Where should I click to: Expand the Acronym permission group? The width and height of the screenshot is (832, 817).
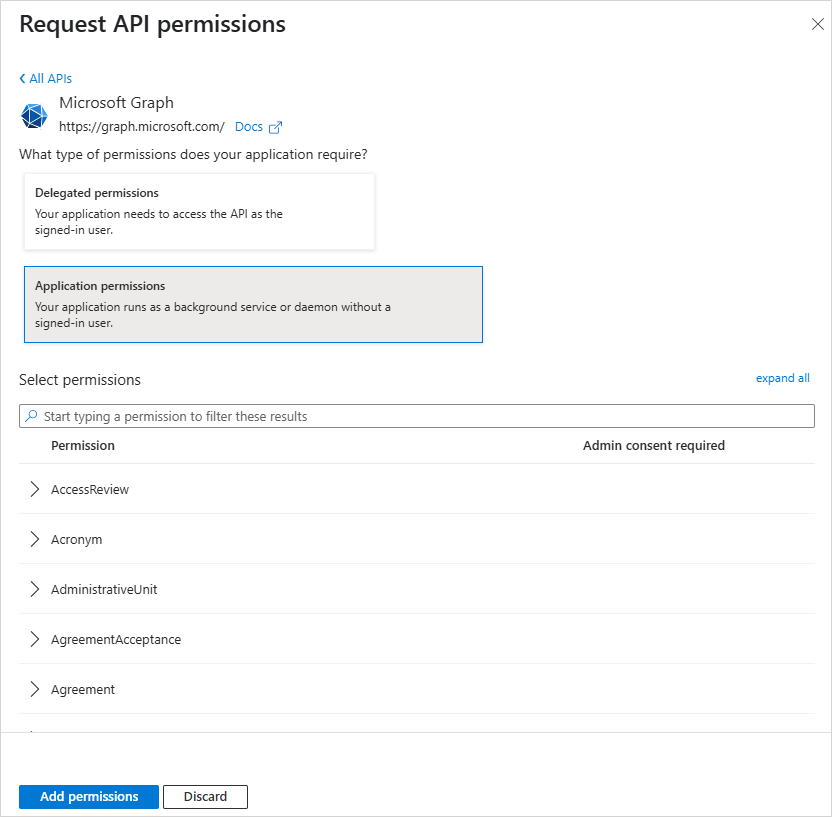[35, 539]
